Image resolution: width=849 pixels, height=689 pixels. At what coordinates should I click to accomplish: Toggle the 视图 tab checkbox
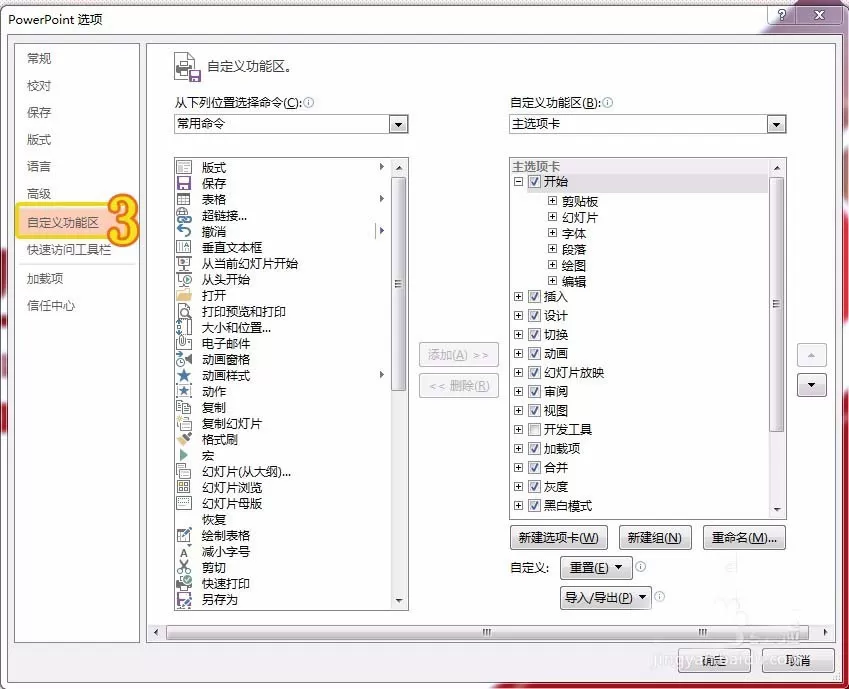coord(534,410)
